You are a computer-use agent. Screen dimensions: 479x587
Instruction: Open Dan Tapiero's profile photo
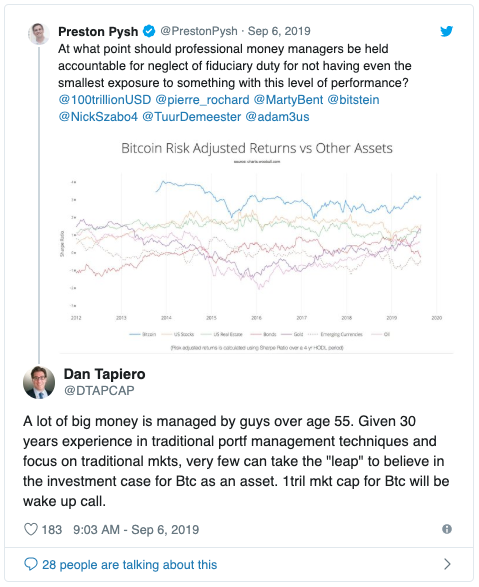coord(39,382)
